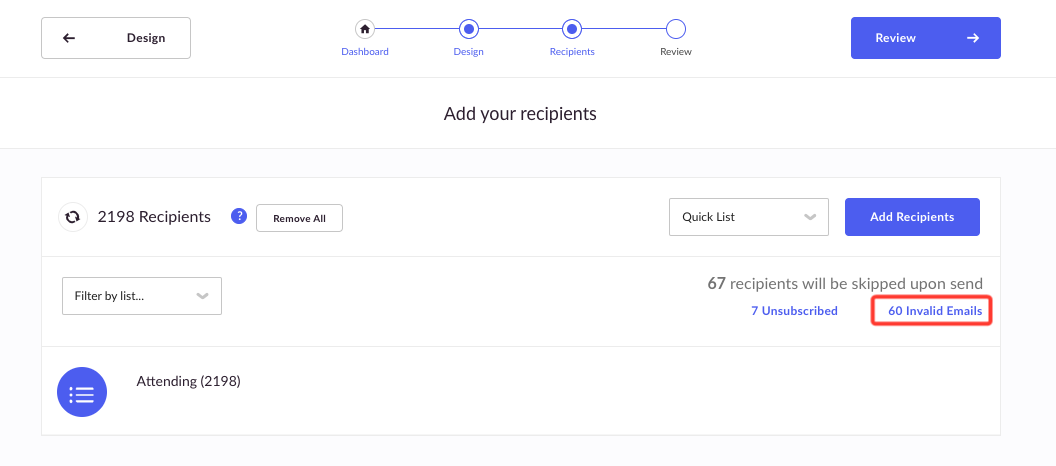Click the Quick List chevron arrow
The image size is (1056, 466).
(x=810, y=217)
